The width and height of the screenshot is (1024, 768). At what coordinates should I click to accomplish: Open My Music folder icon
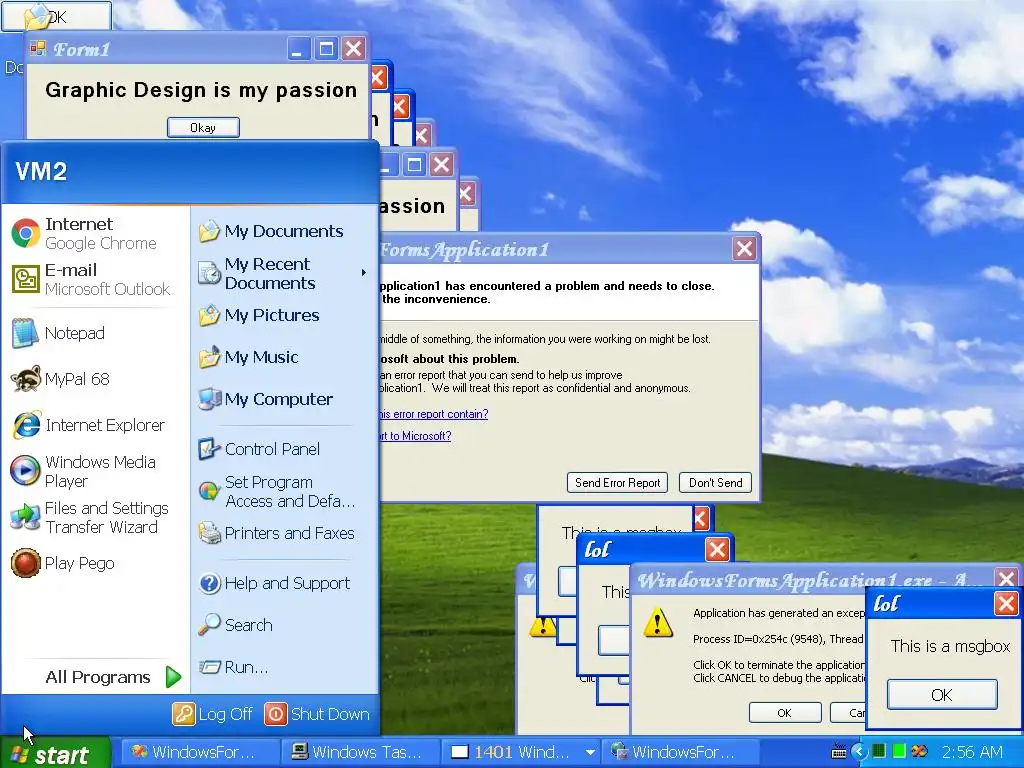209,357
